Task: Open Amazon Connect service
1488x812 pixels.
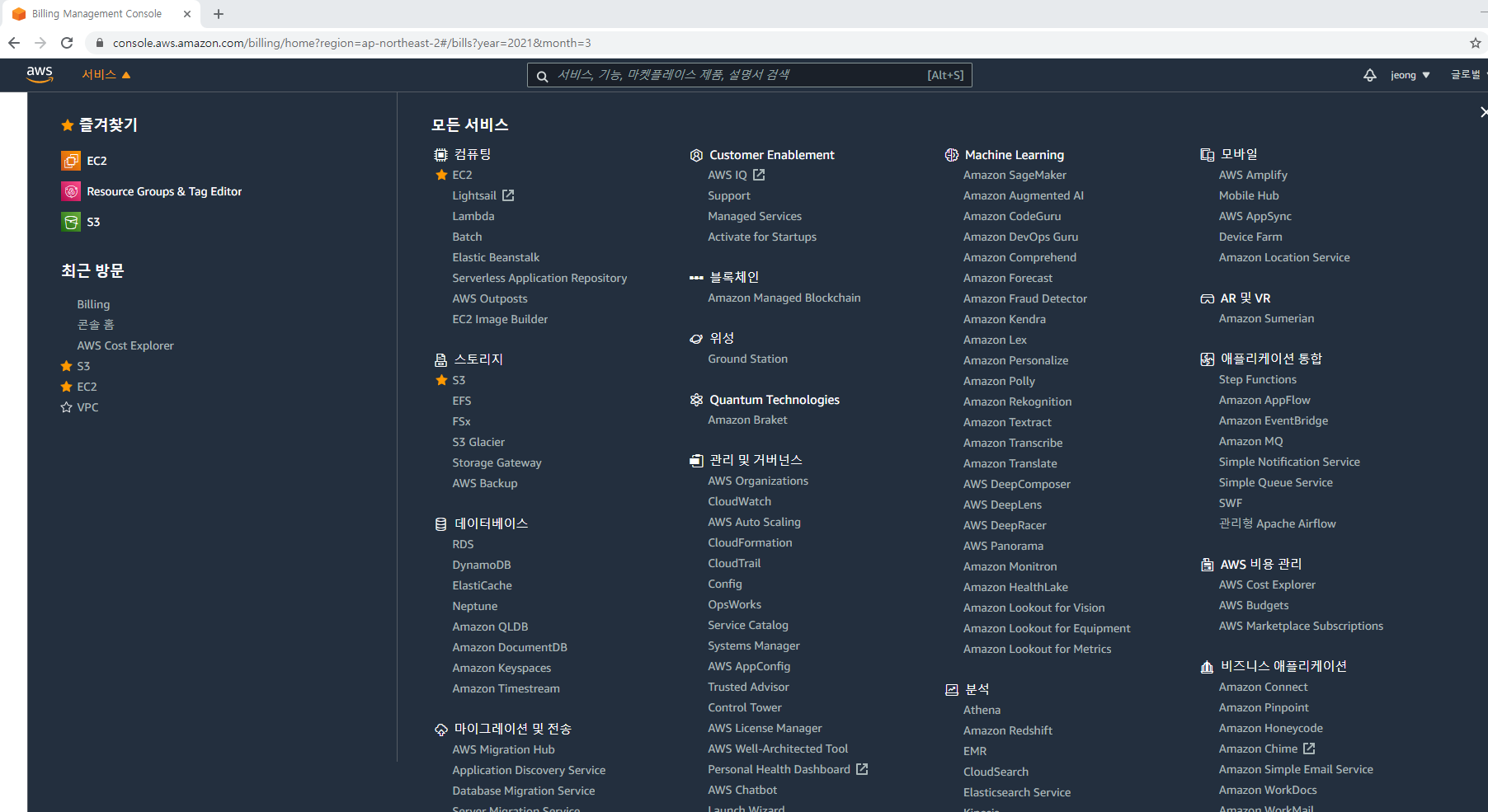Action: (x=1264, y=687)
